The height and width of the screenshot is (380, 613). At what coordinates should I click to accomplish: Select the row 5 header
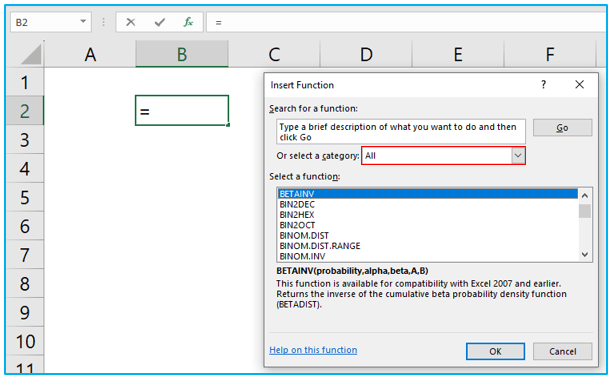click(x=25, y=197)
